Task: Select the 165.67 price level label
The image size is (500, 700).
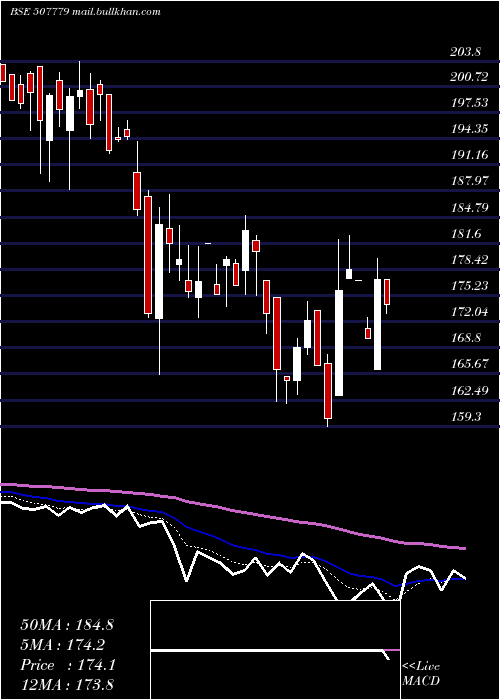Action: (469, 364)
